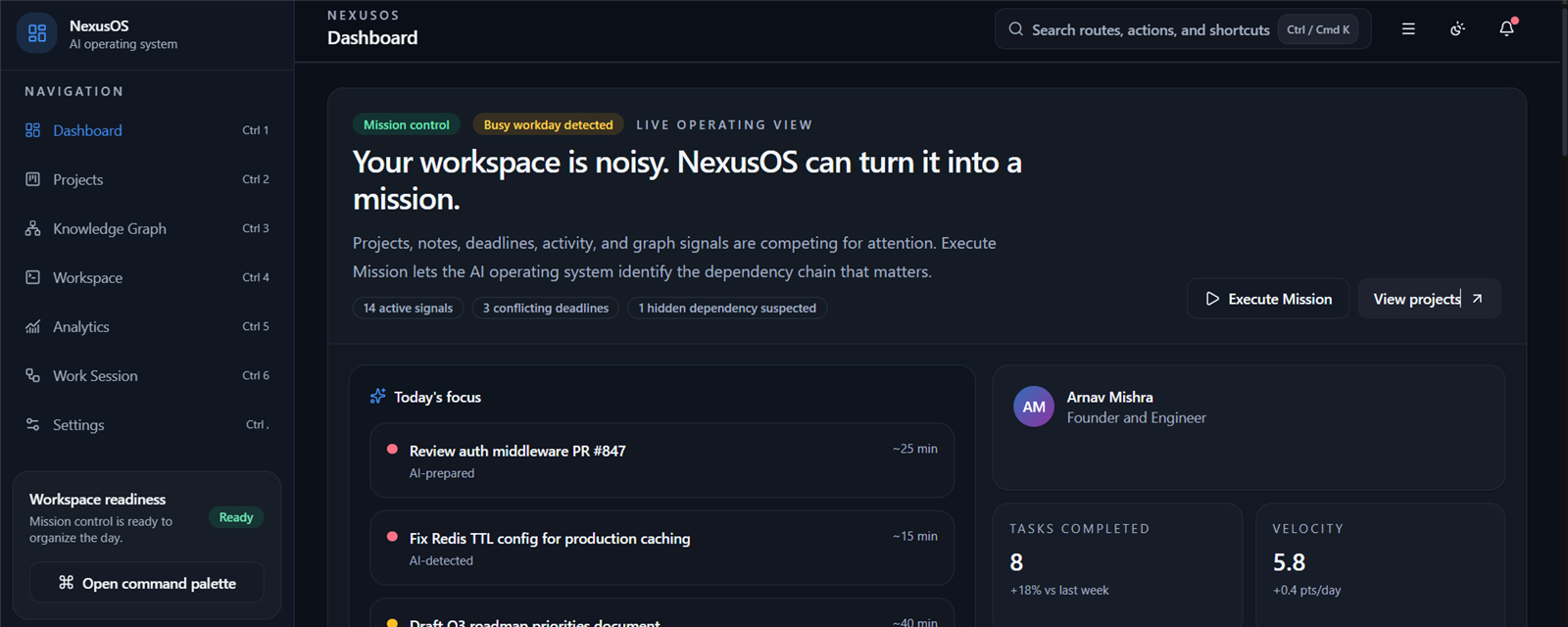Screen dimensions: 1568x627
Task: Click the Execute Mission button
Action: coord(1268,299)
